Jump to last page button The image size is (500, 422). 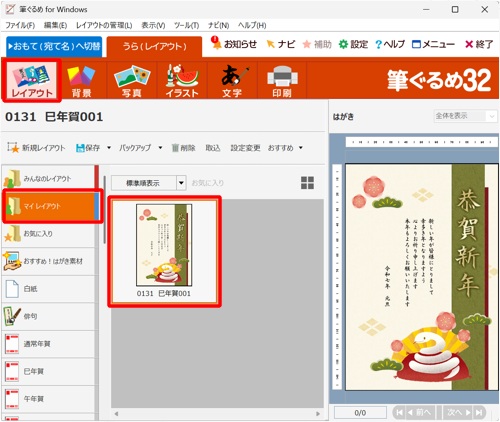coord(480,413)
